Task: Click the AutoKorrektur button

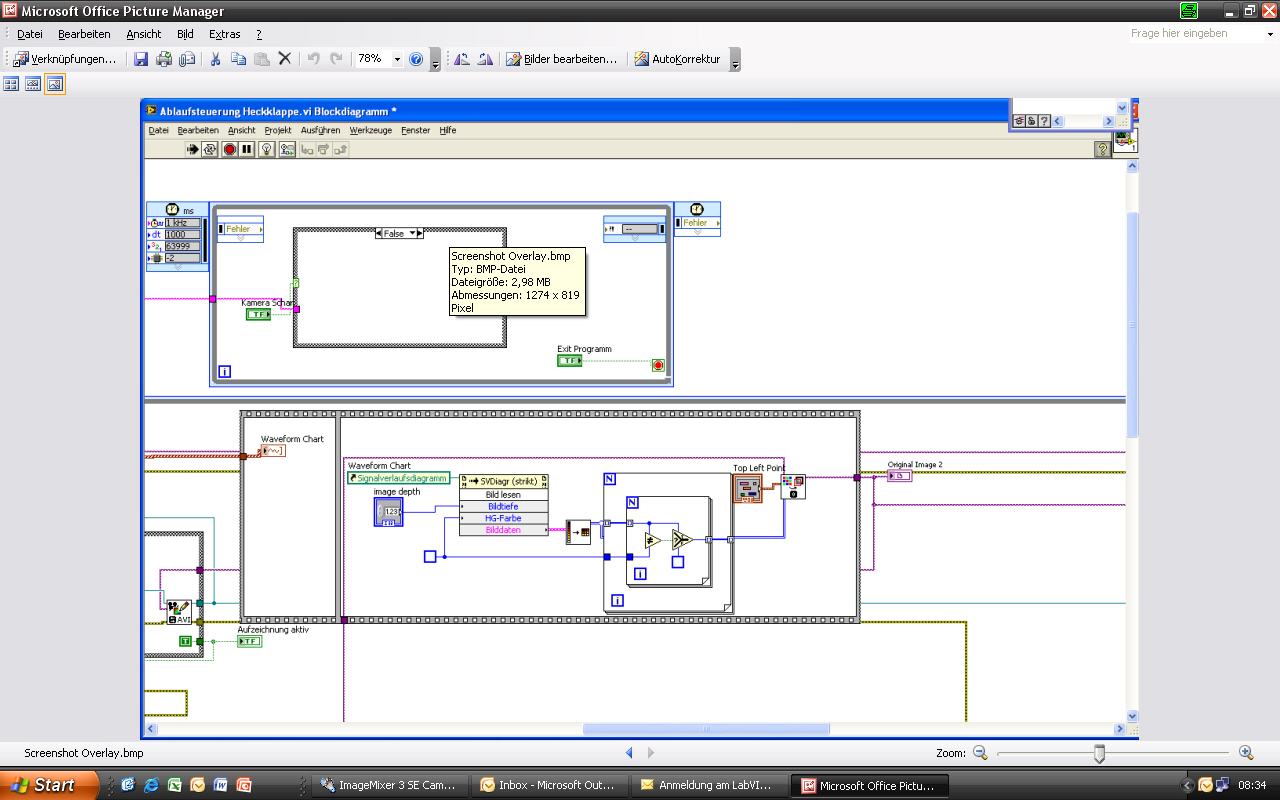Action: 677,59
